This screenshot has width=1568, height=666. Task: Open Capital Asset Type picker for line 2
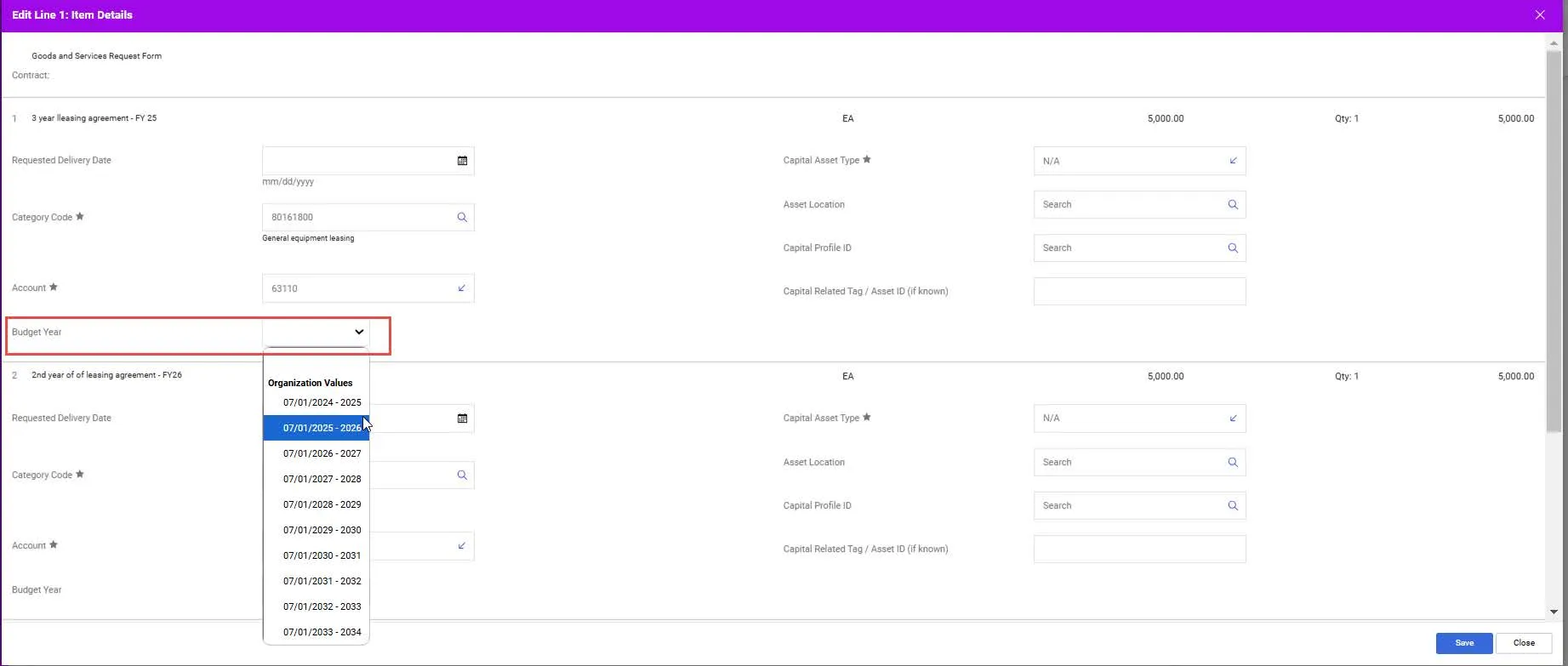point(1233,418)
